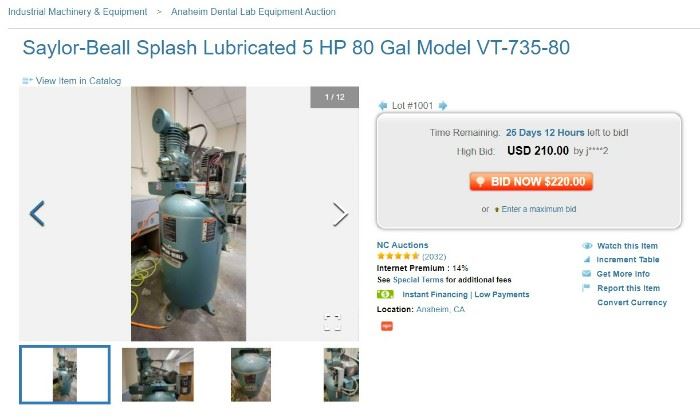Open Anaheim Dental Lab Equipment Auction breadcrumb
This screenshot has width=700, height=418.
[x=253, y=12]
